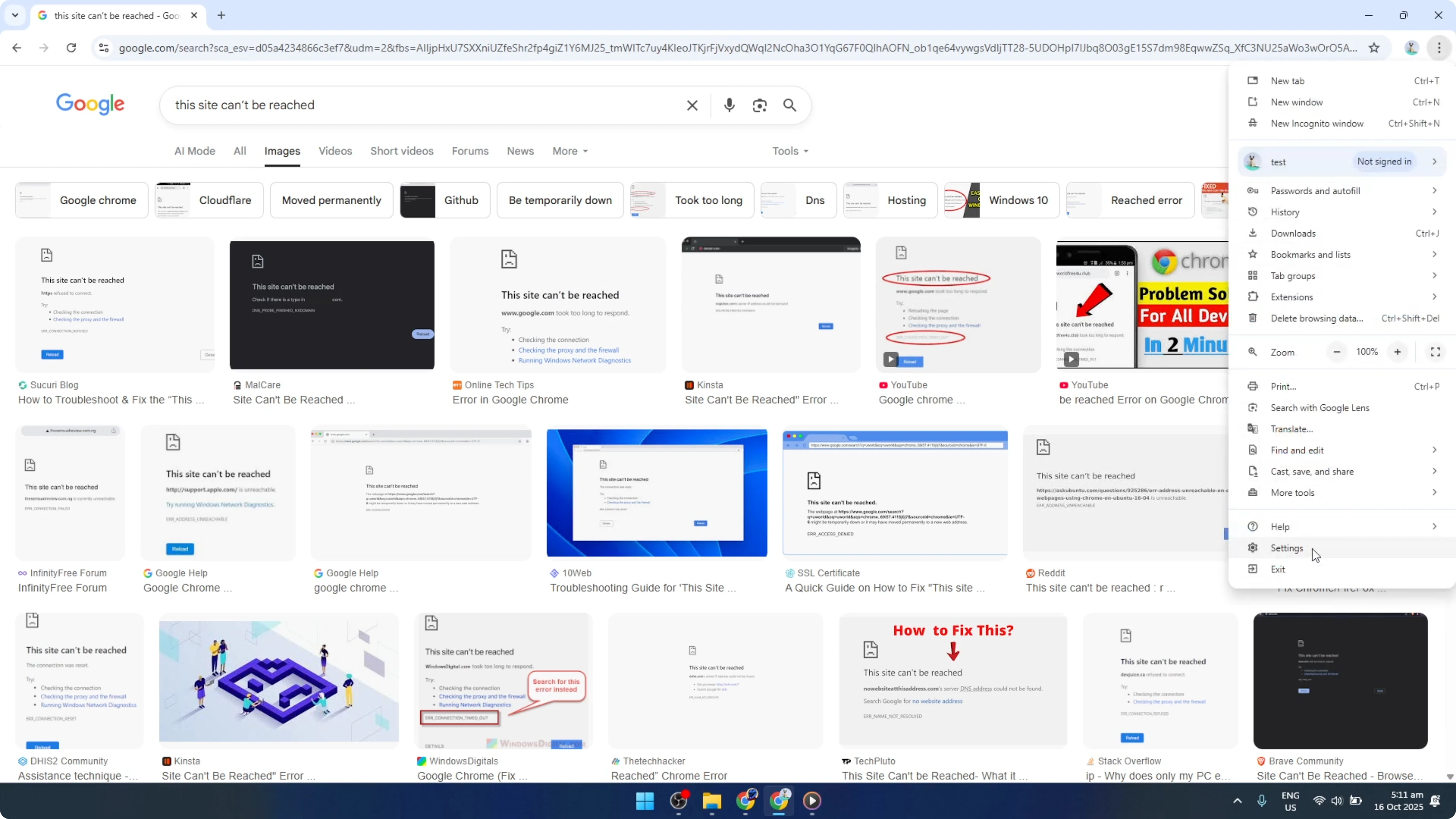Expand the History submenu
The height and width of the screenshot is (819, 1456).
coord(1342,212)
